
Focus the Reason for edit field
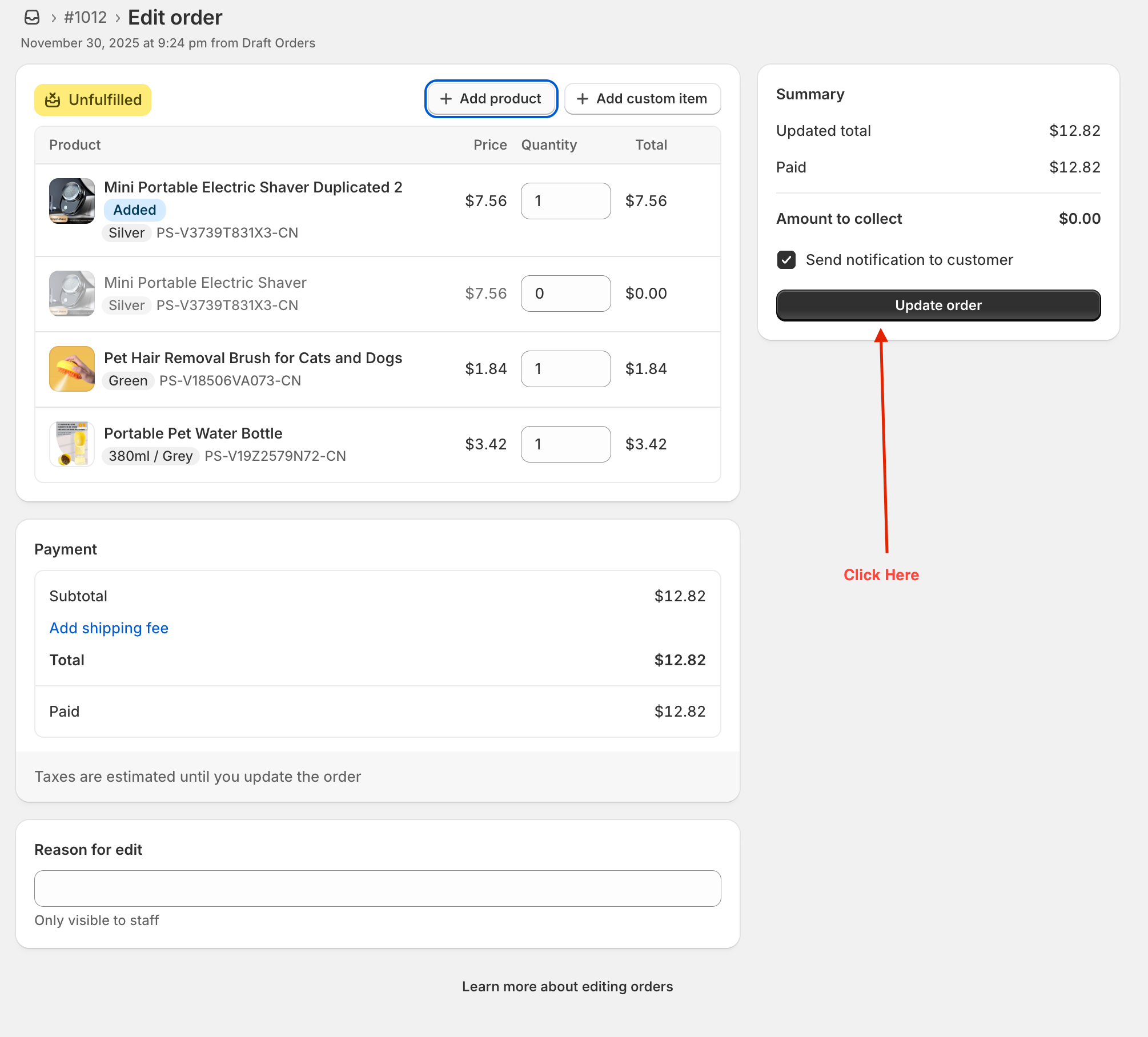tap(378, 889)
